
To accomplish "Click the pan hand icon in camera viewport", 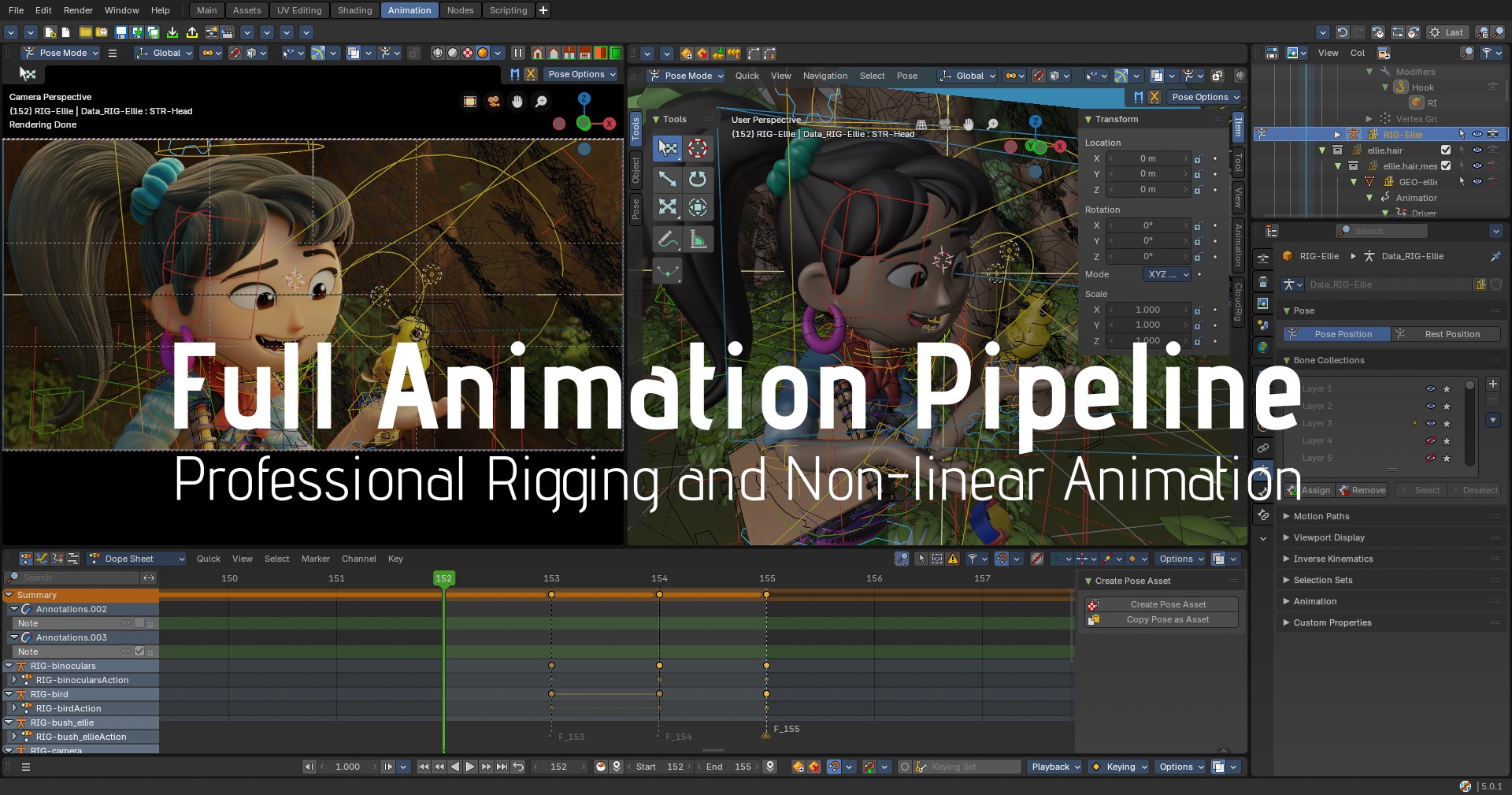I will (517, 102).
